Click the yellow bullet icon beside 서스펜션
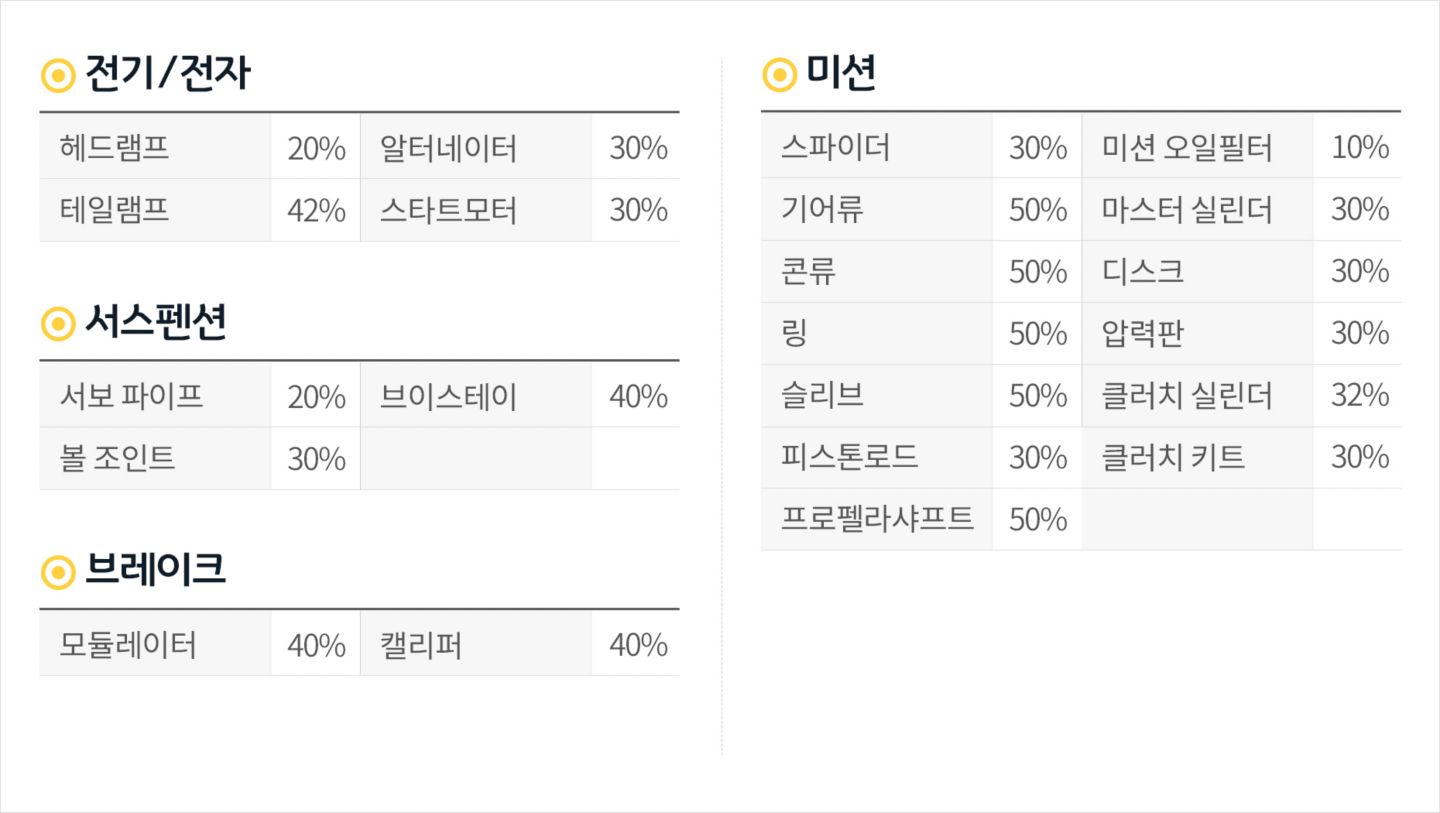Screen dimensions: 1440x813 coord(58,324)
